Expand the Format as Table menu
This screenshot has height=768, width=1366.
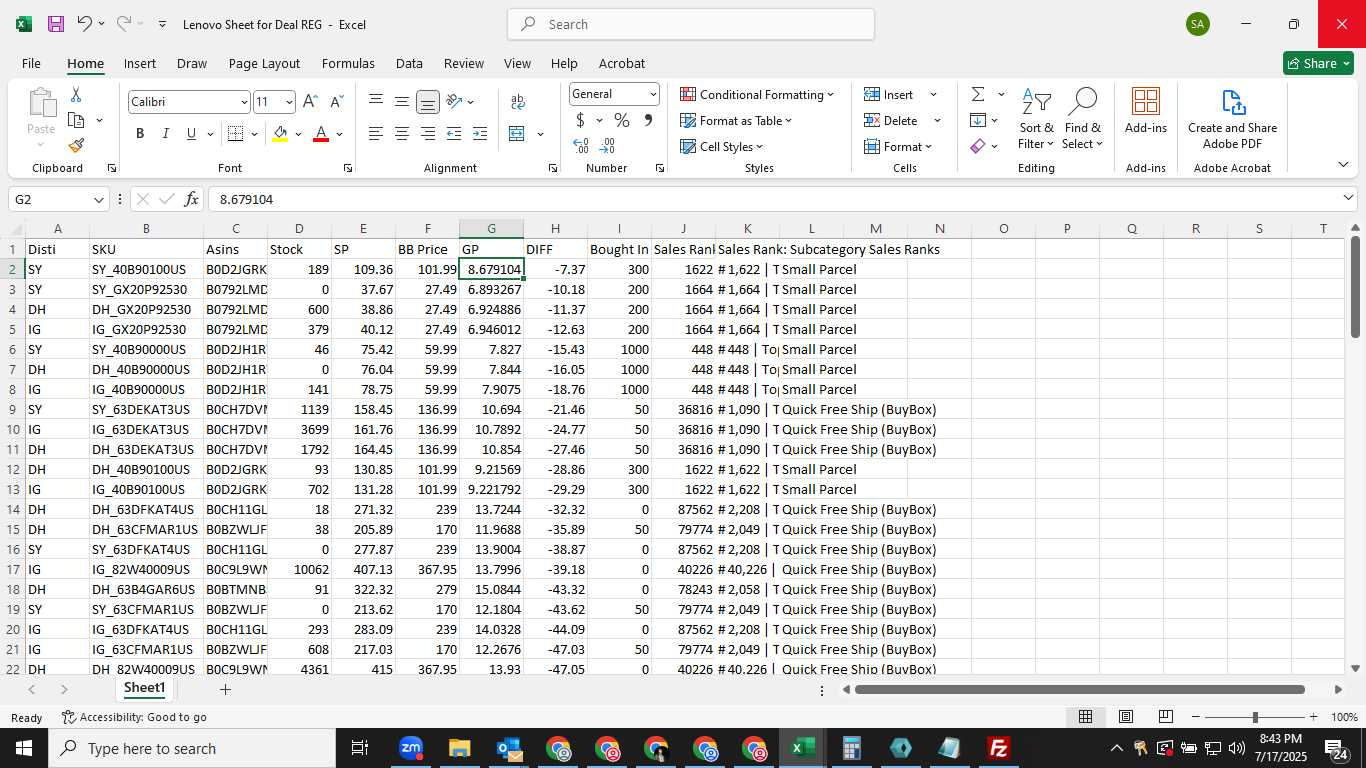point(736,120)
